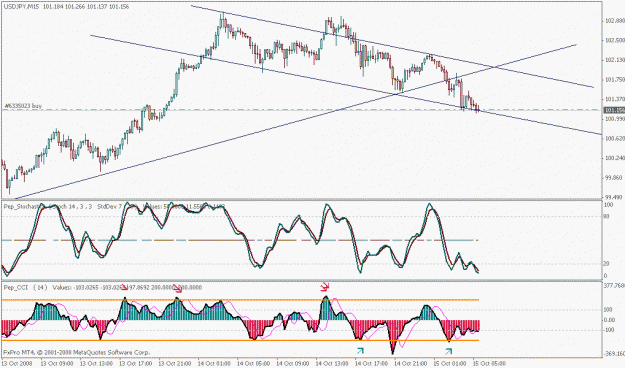Click the 100.620 price axis label
The image size is (625, 368).
(x=614, y=138)
